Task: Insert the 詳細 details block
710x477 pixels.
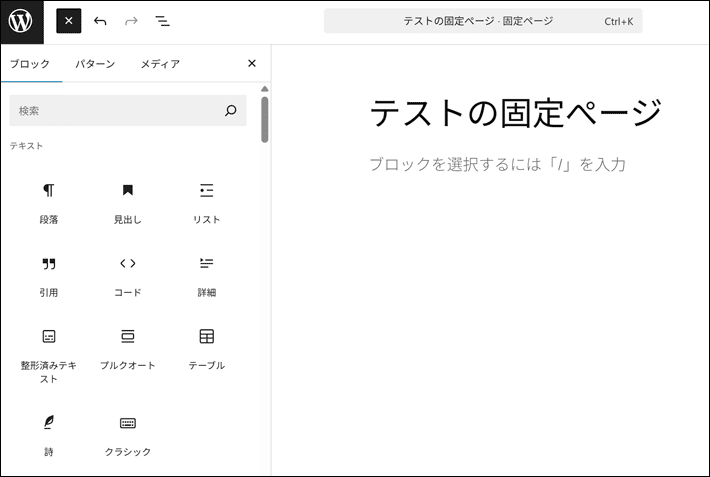Action: (x=207, y=275)
